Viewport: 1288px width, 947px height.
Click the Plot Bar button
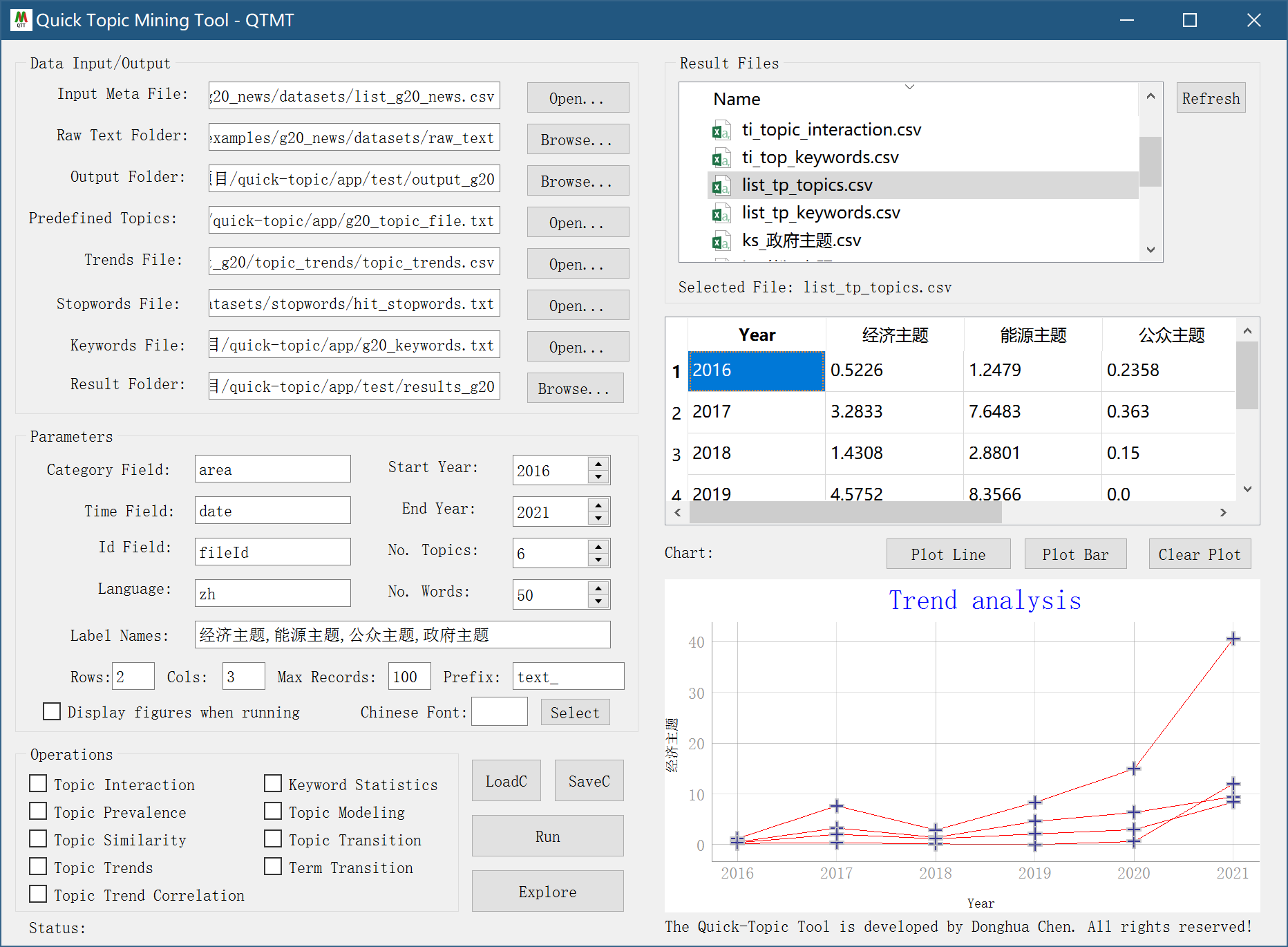point(1075,554)
